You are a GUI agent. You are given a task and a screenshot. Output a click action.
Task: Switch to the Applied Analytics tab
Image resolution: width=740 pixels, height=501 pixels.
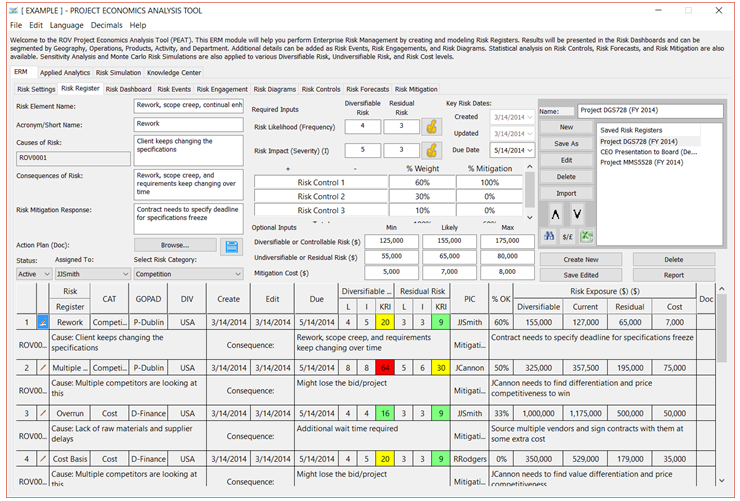point(65,73)
